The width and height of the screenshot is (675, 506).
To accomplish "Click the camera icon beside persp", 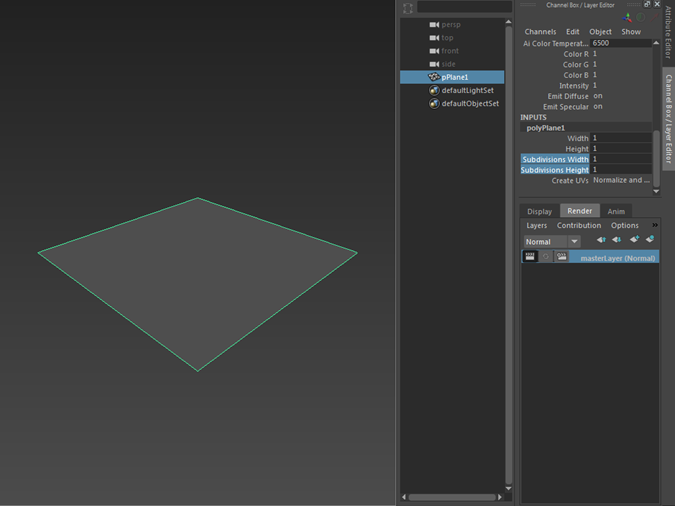I will pyautogui.click(x=434, y=25).
